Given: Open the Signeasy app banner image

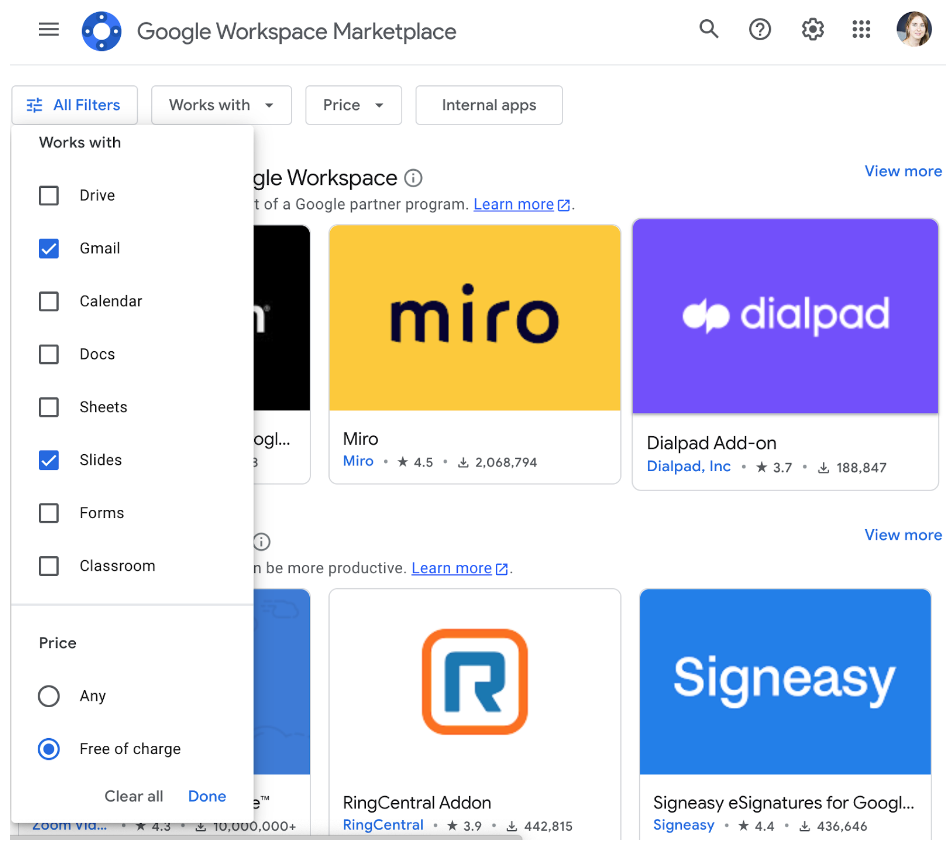Looking at the screenshot, I should [x=785, y=682].
